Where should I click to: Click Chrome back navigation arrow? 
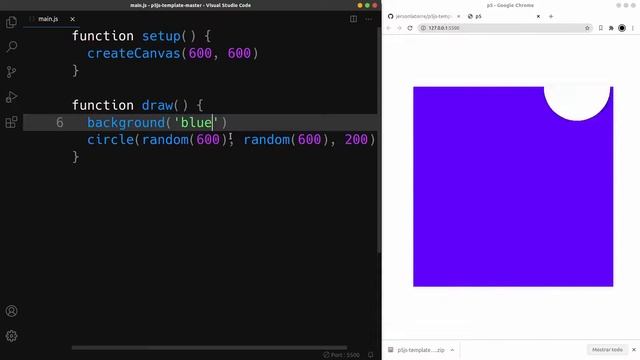pyautogui.click(x=389, y=28)
